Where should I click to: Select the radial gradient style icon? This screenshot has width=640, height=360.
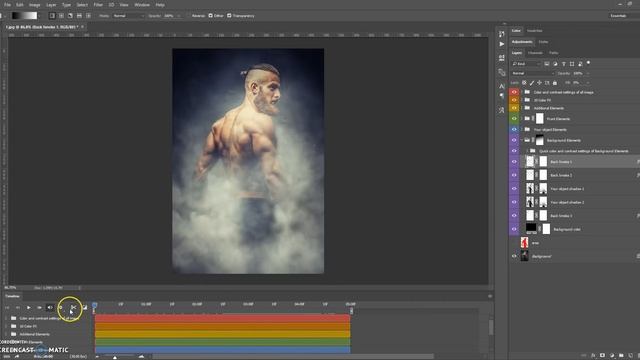61,16
